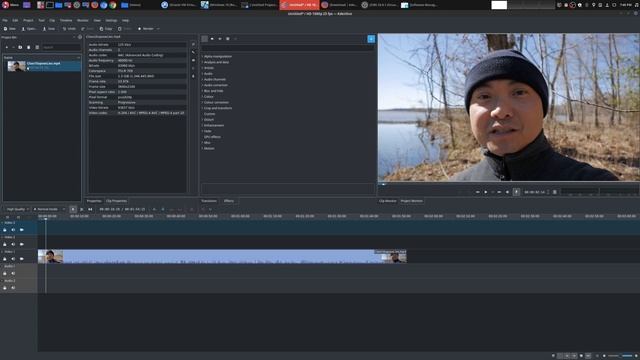Toggle lock on Video 3 track
Image resolution: width=640 pixels, height=360 pixels.
pos(5,230)
